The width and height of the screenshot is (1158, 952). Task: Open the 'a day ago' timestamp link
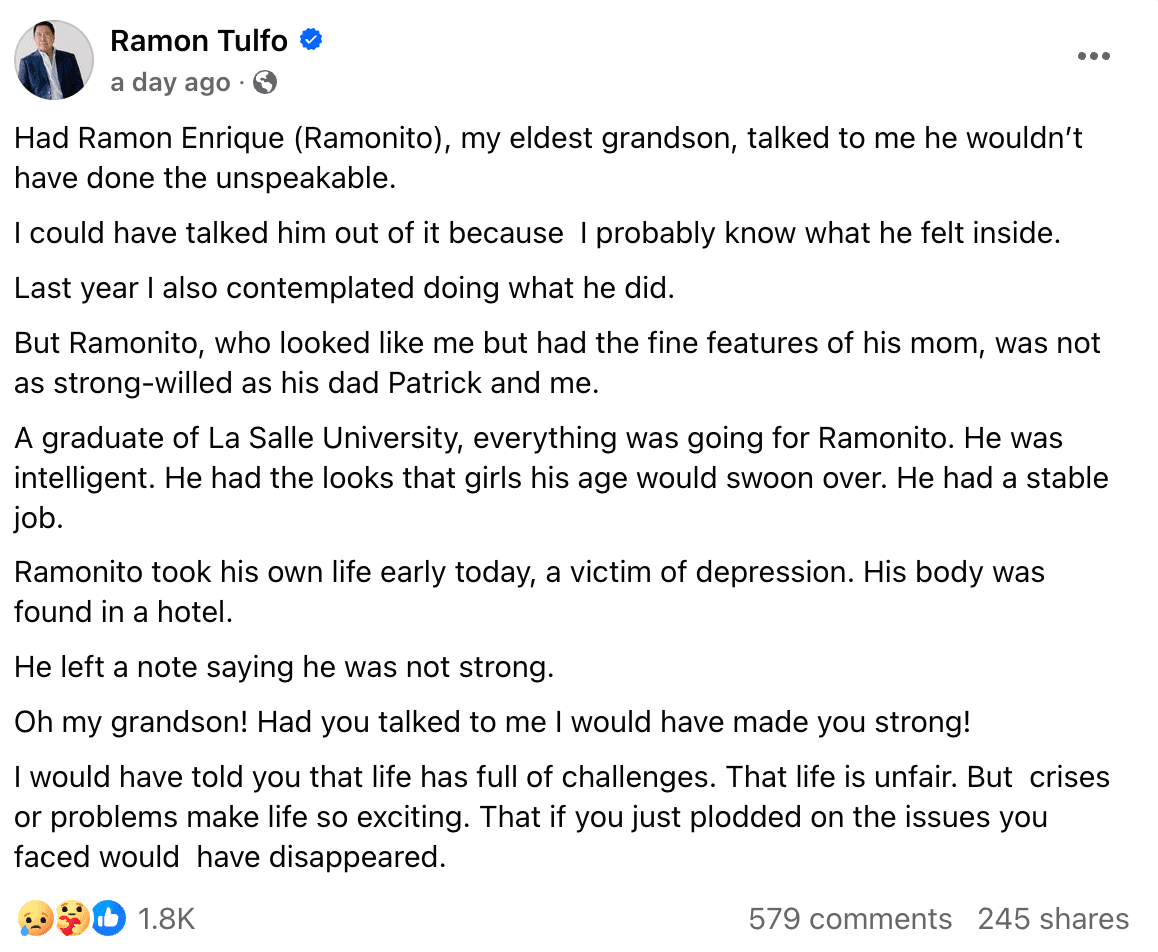170,83
